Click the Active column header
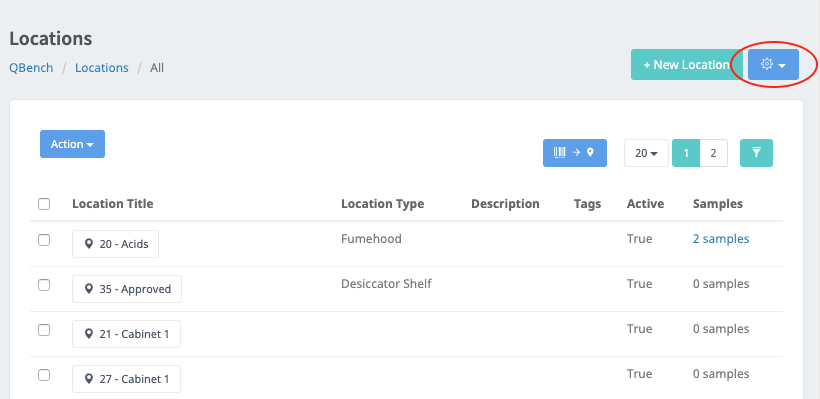Image resolution: width=820 pixels, height=399 pixels. 645,204
